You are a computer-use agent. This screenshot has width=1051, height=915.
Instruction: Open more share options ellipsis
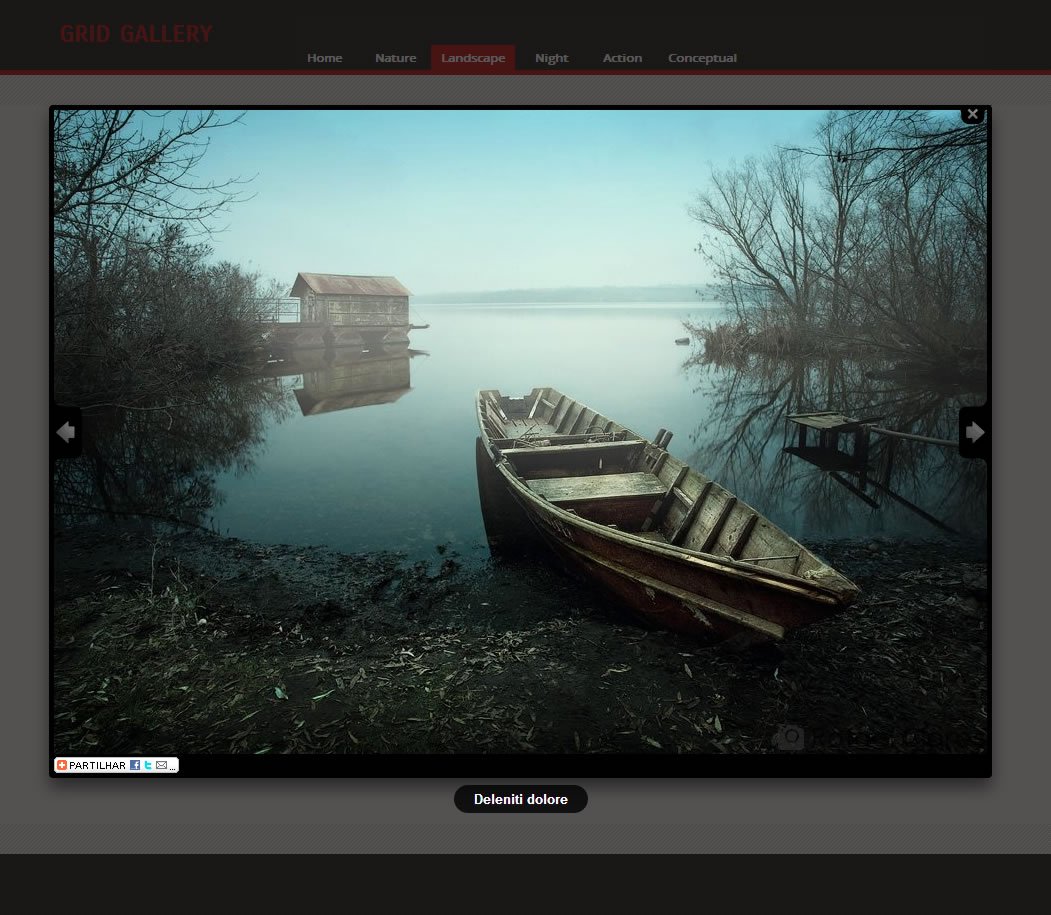point(173,768)
